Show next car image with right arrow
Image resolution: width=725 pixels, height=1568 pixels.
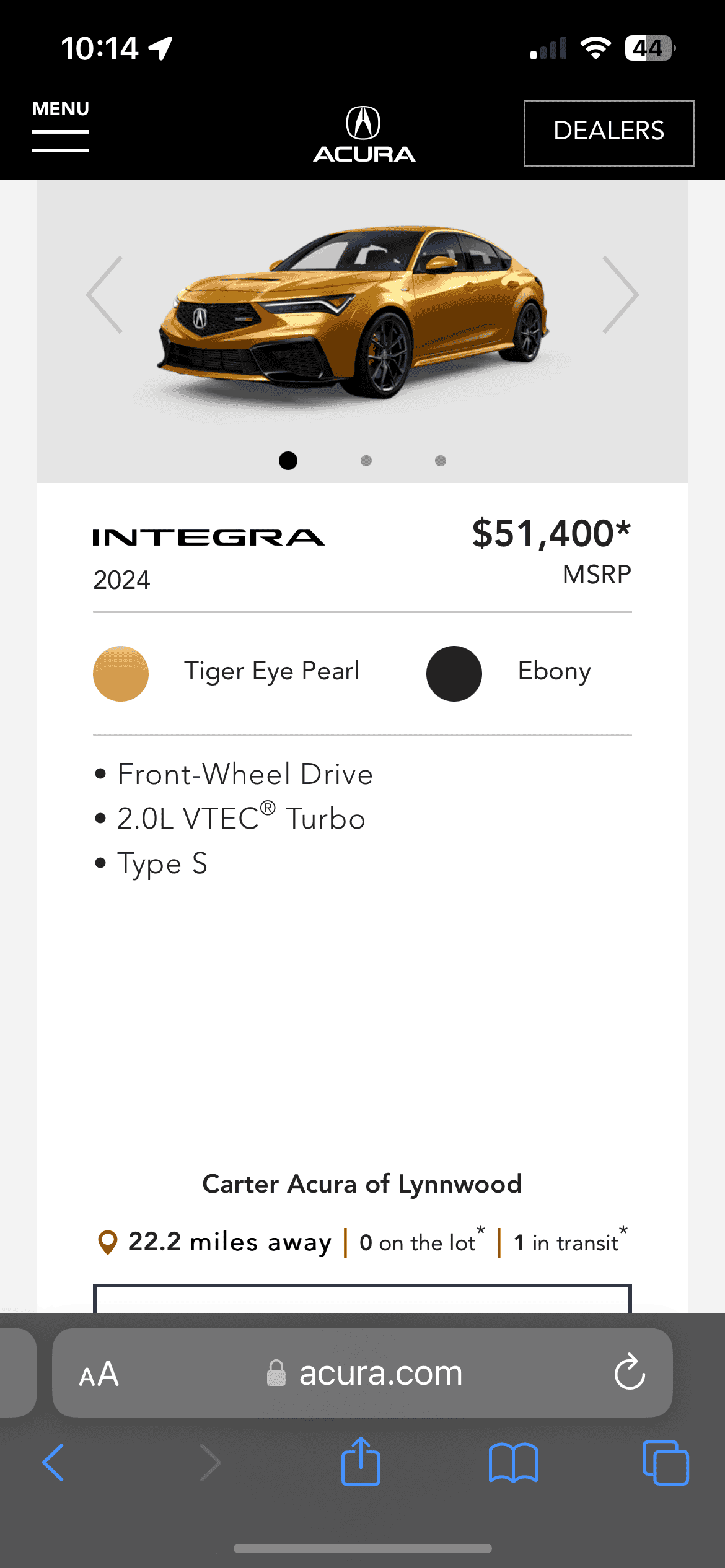pyautogui.click(x=620, y=295)
